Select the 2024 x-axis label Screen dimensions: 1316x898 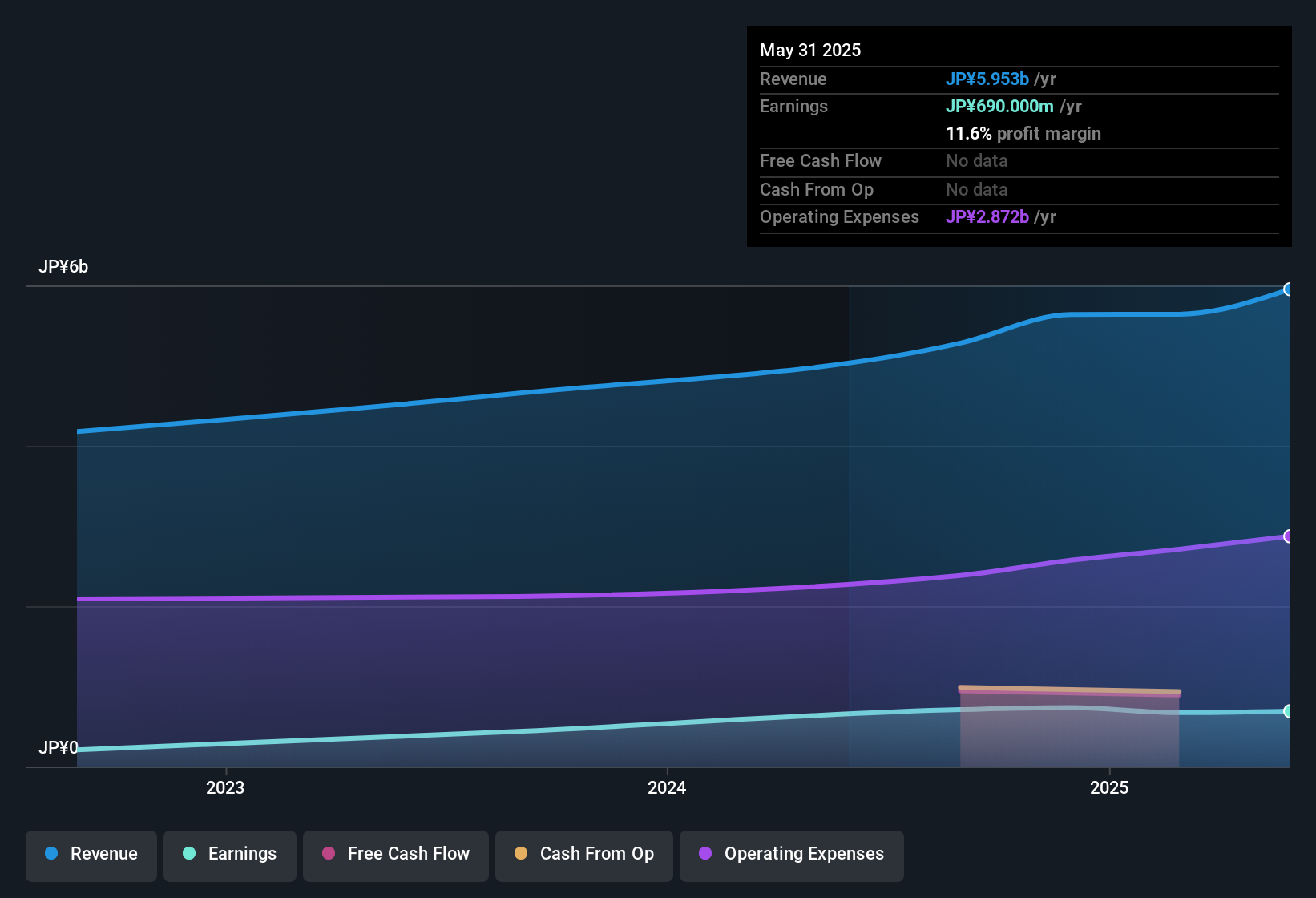(667, 787)
